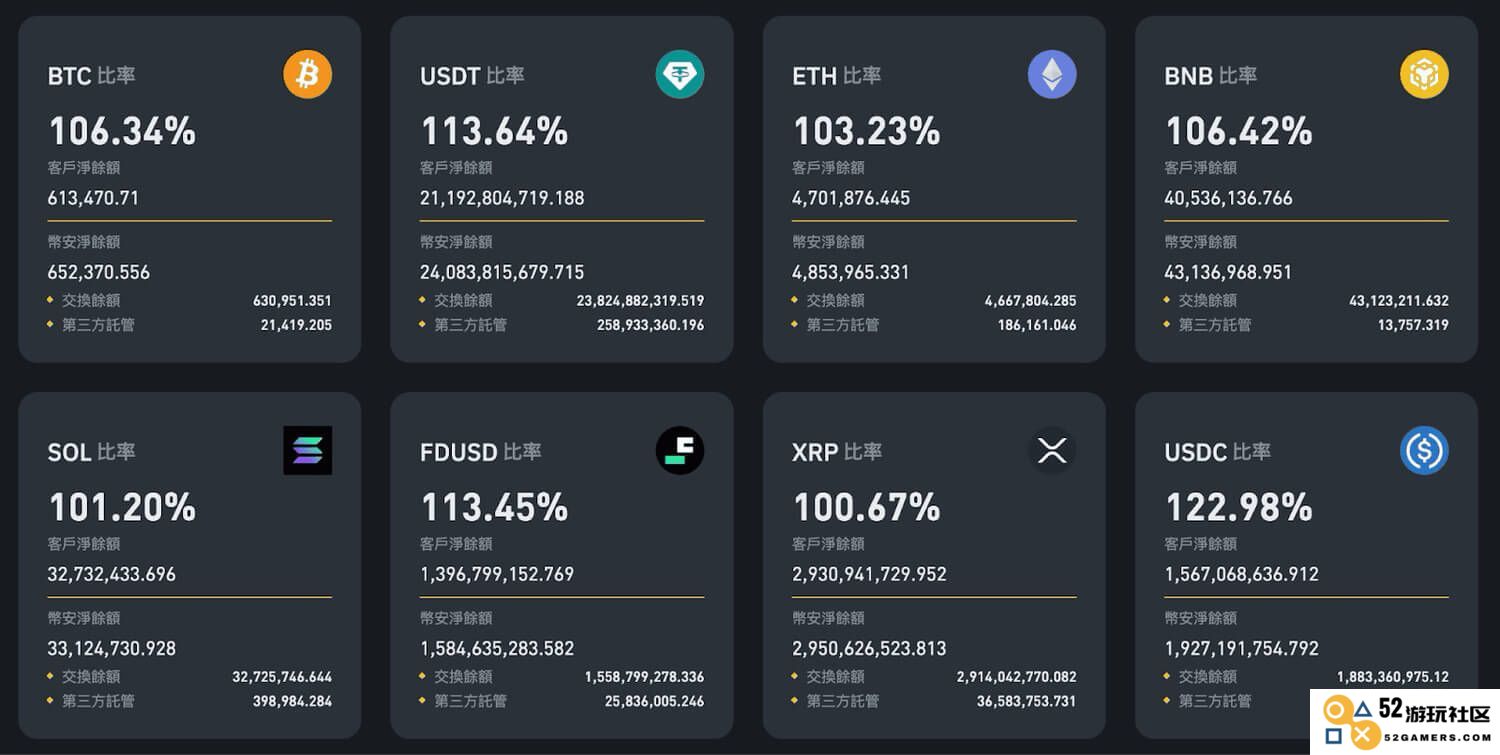Click the blue USDC coin icon
Image resolution: width=1500 pixels, height=755 pixels.
pyautogui.click(x=1424, y=451)
